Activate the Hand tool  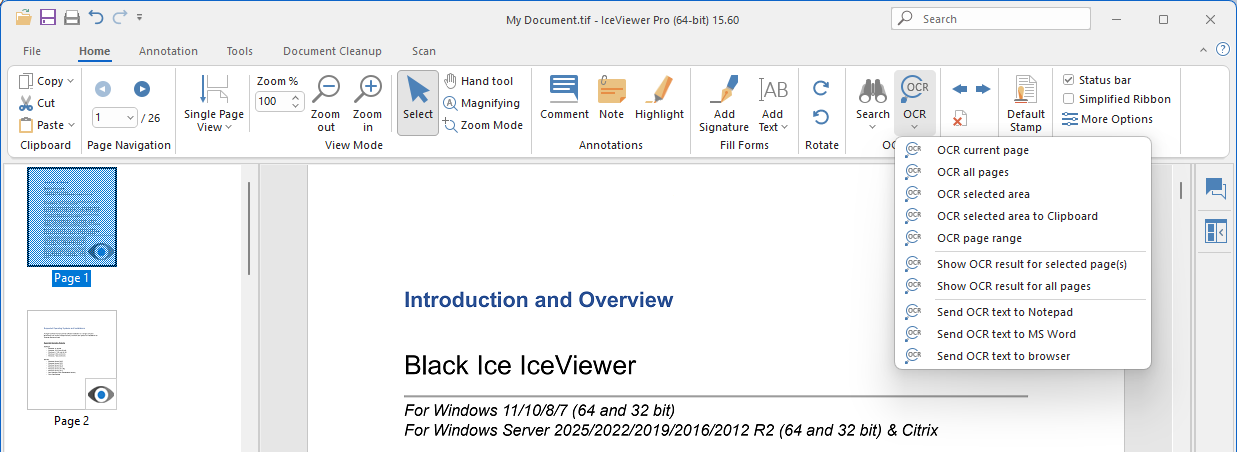[479, 81]
